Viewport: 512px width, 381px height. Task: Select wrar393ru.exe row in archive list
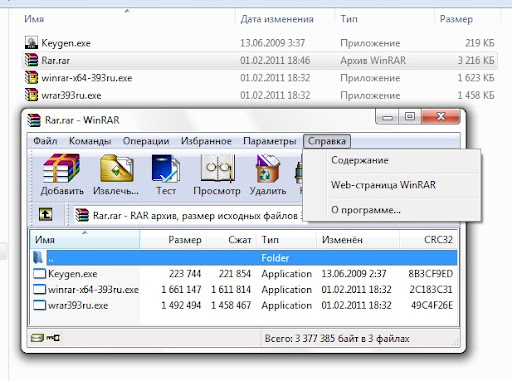click(x=243, y=305)
